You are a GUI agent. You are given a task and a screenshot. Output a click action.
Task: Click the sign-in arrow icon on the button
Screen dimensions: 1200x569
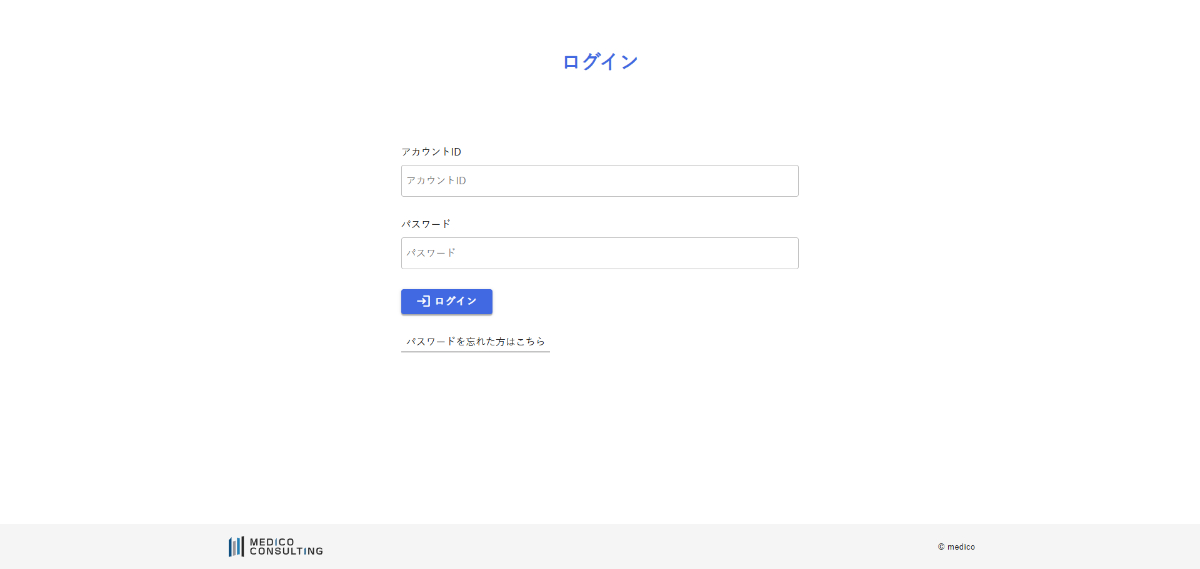pos(423,301)
